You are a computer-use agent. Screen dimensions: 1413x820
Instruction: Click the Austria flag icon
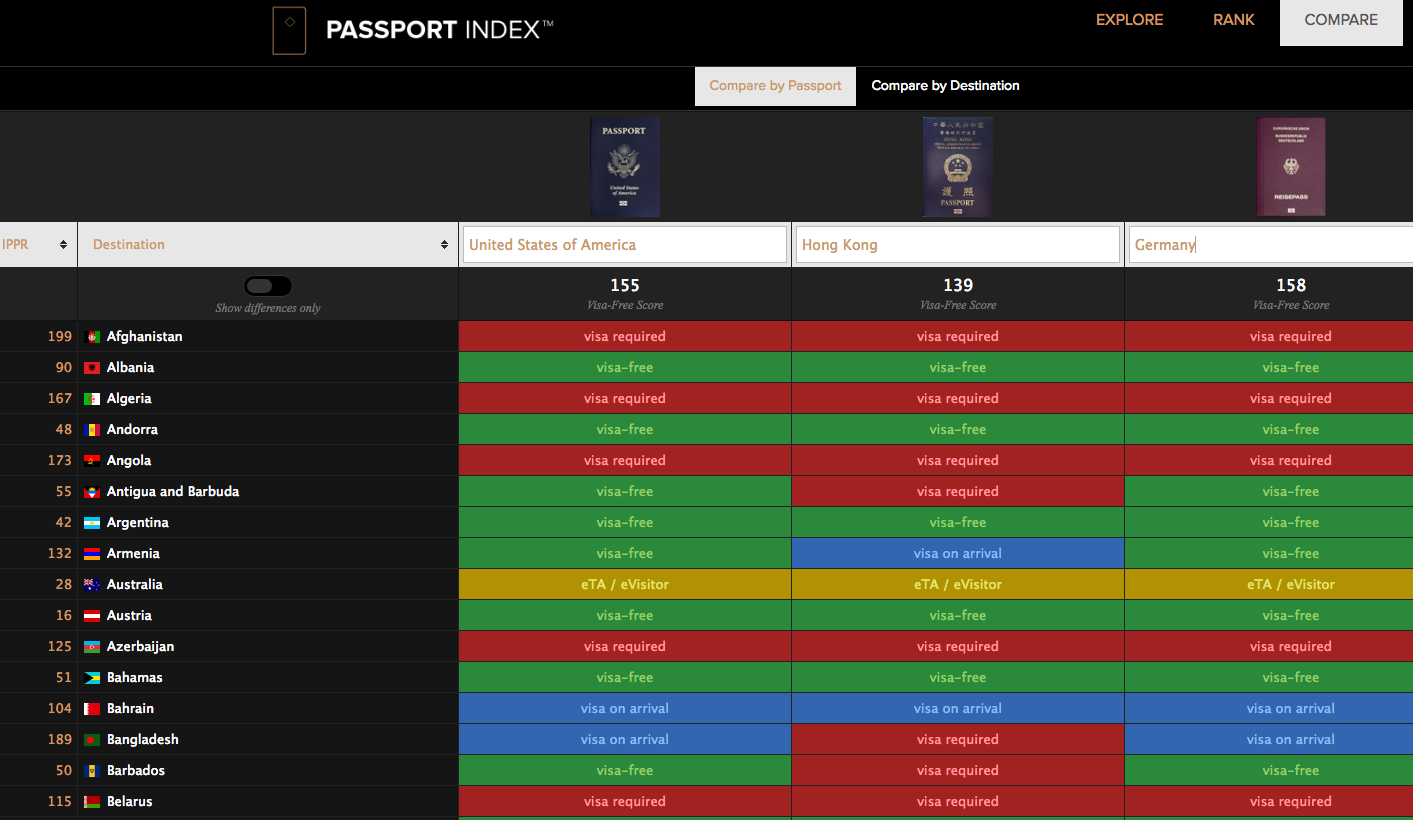(92, 616)
